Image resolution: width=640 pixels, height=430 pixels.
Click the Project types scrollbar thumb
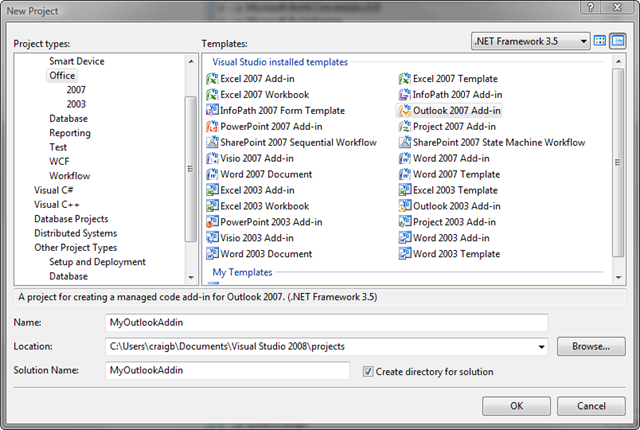click(x=191, y=168)
